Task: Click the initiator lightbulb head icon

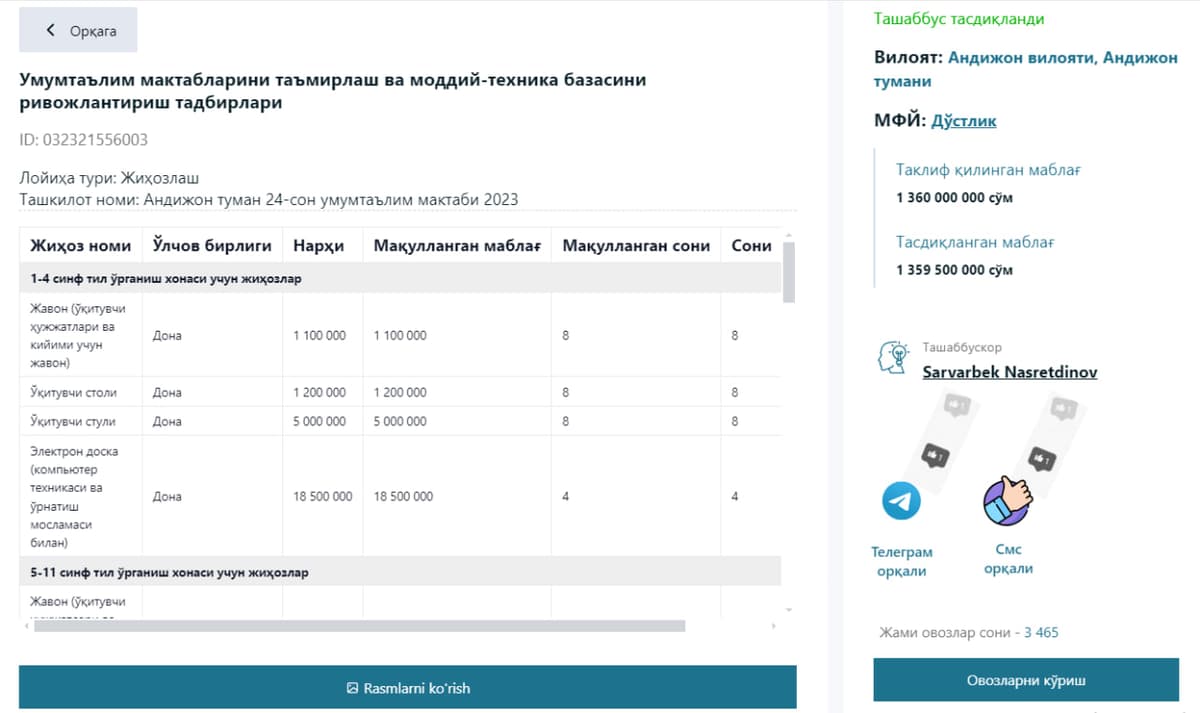Action: [x=891, y=359]
